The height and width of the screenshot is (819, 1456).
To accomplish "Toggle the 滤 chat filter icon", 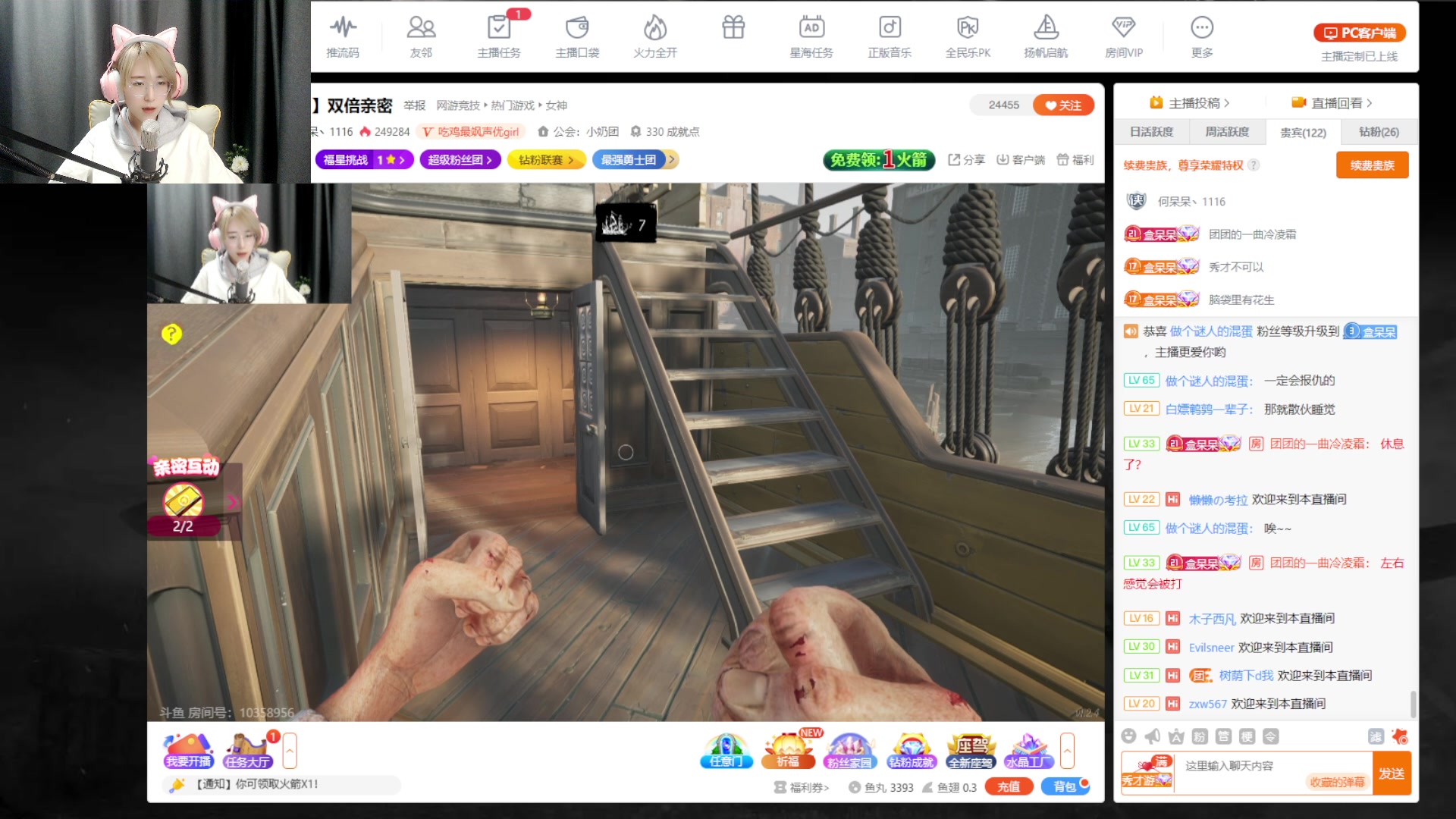I will [1376, 736].
